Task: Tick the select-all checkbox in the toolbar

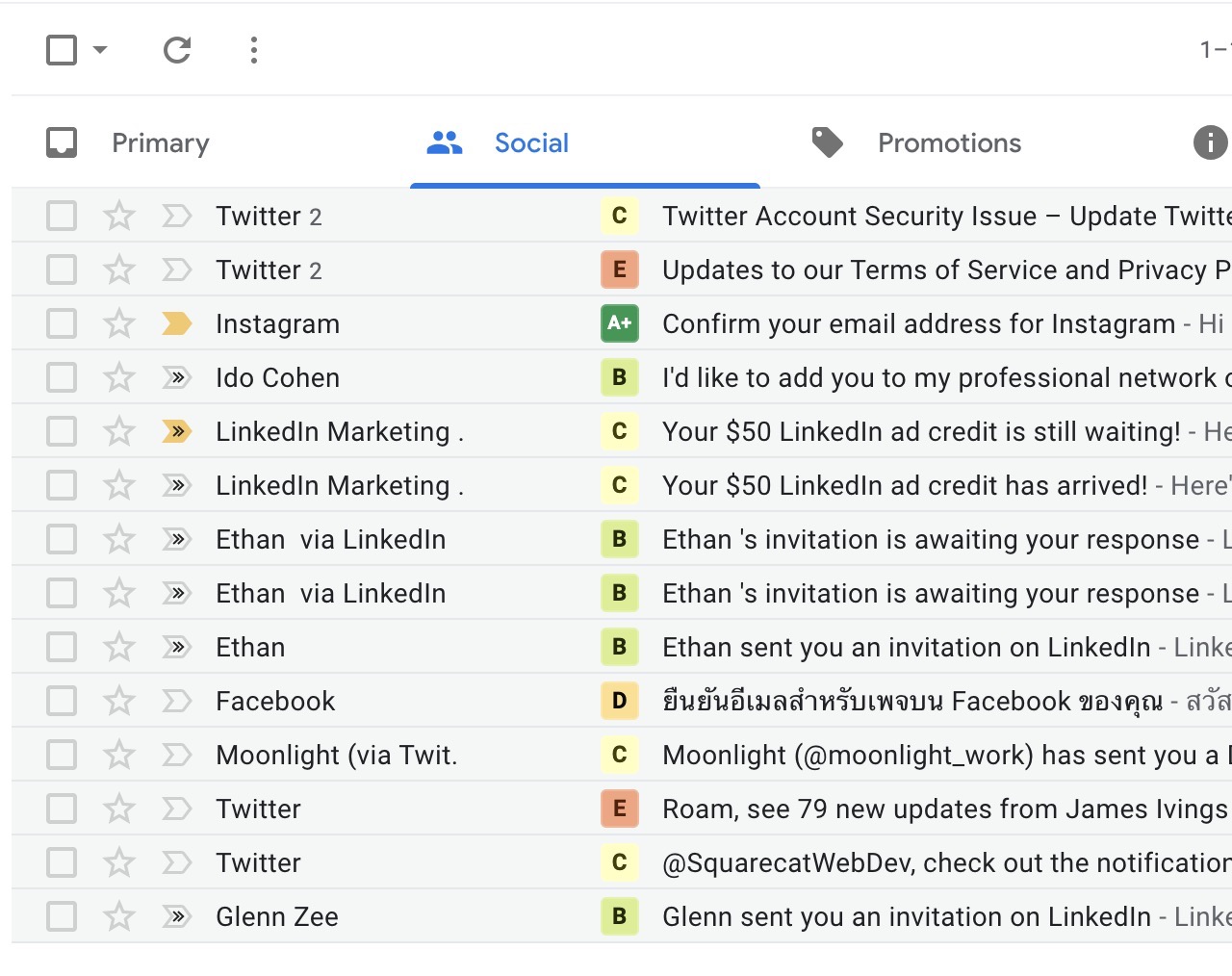Action: (x=62, y=50)
